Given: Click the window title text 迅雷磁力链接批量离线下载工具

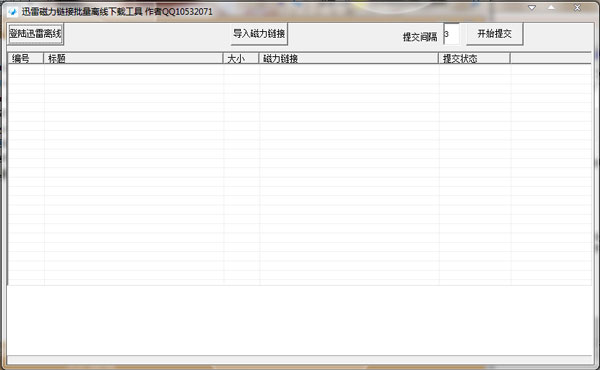Looking at the screenshot, I should tap(82, 11).
